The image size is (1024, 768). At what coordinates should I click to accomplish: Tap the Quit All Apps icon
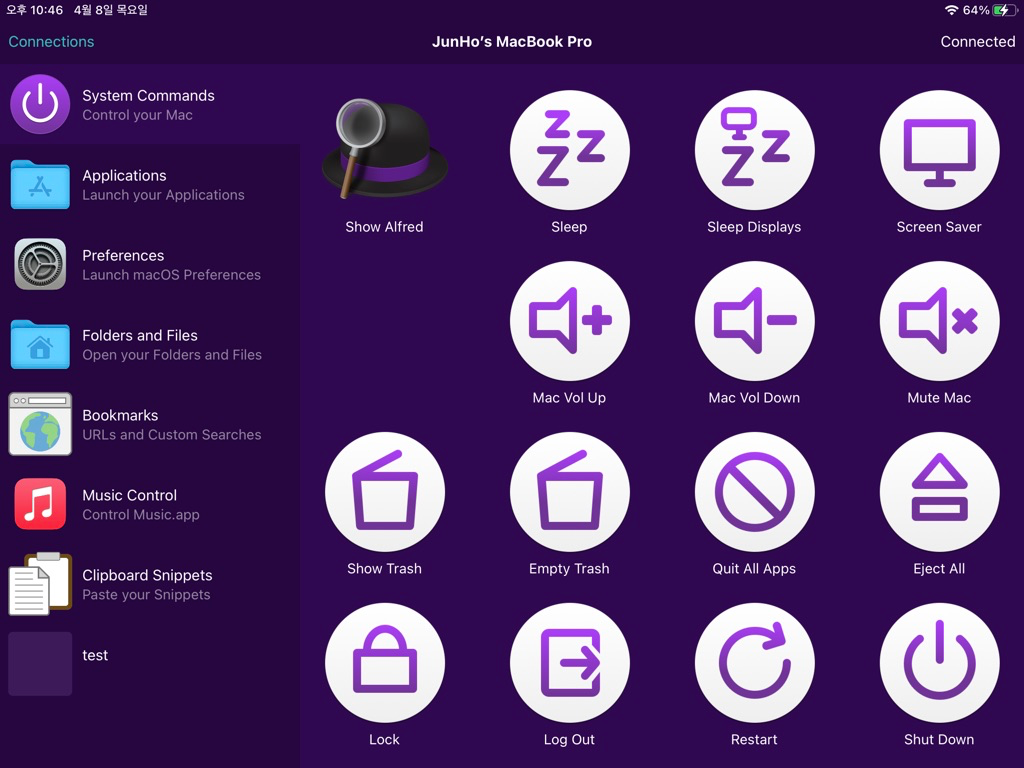(x=754, y=492)
